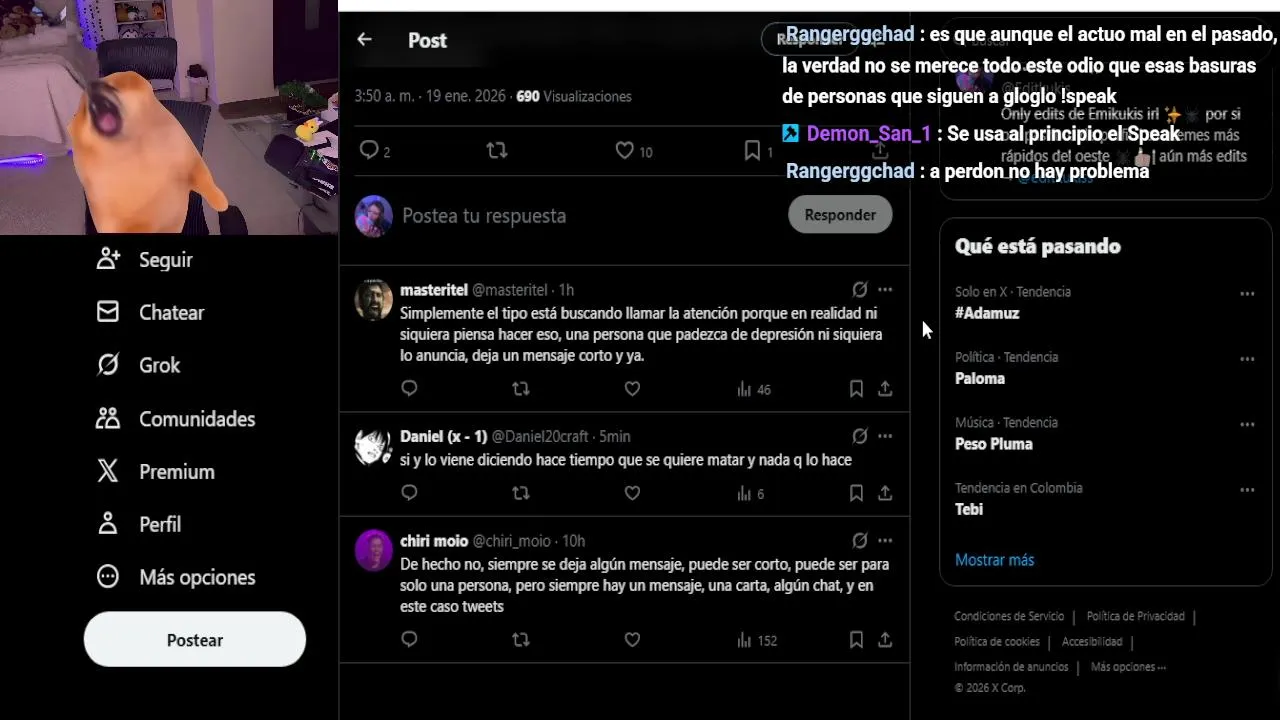Go back using the arrow beside Post
Screen dimensions: 1280x720
(x=364, y=40)
